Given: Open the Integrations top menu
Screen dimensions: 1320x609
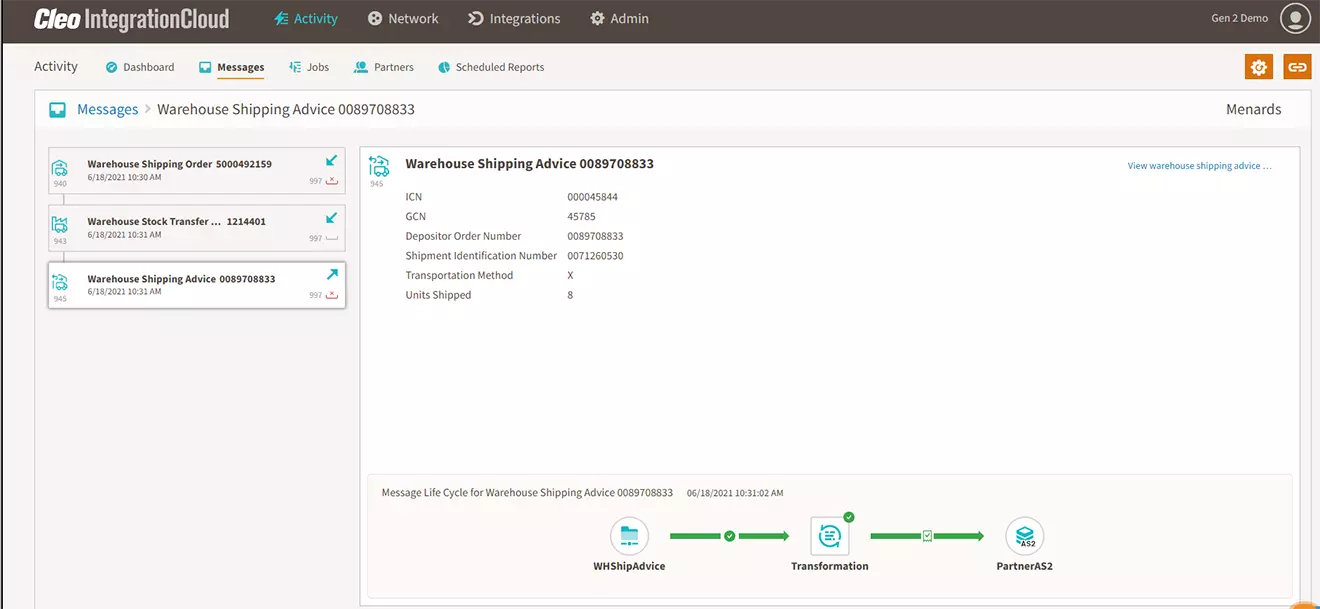Looking at the screenshot, I should pos(514,19).
